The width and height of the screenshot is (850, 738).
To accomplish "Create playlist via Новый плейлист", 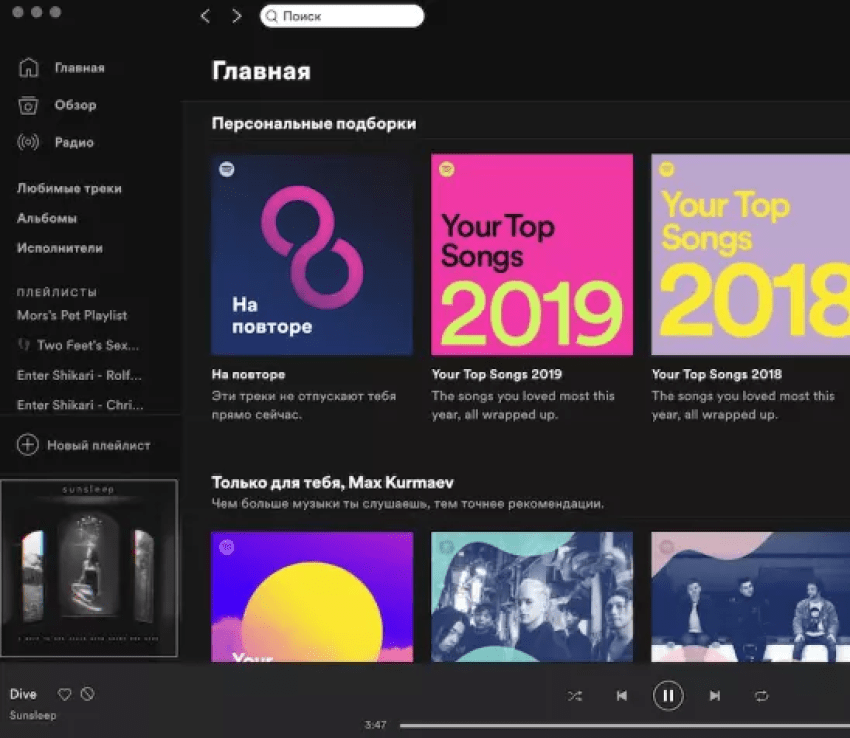I will coord(99,445).
